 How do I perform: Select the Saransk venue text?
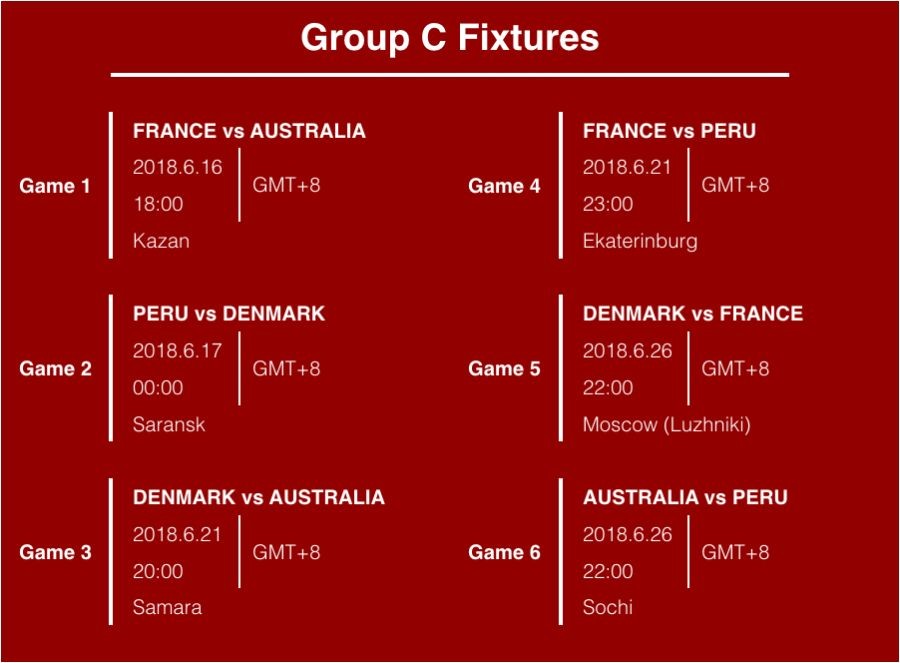click(x=169, y=424)
